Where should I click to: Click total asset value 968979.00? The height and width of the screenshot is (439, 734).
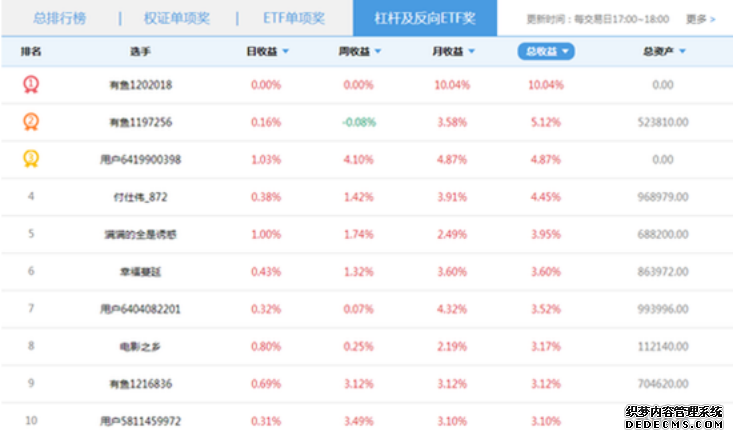click(663, 198)
